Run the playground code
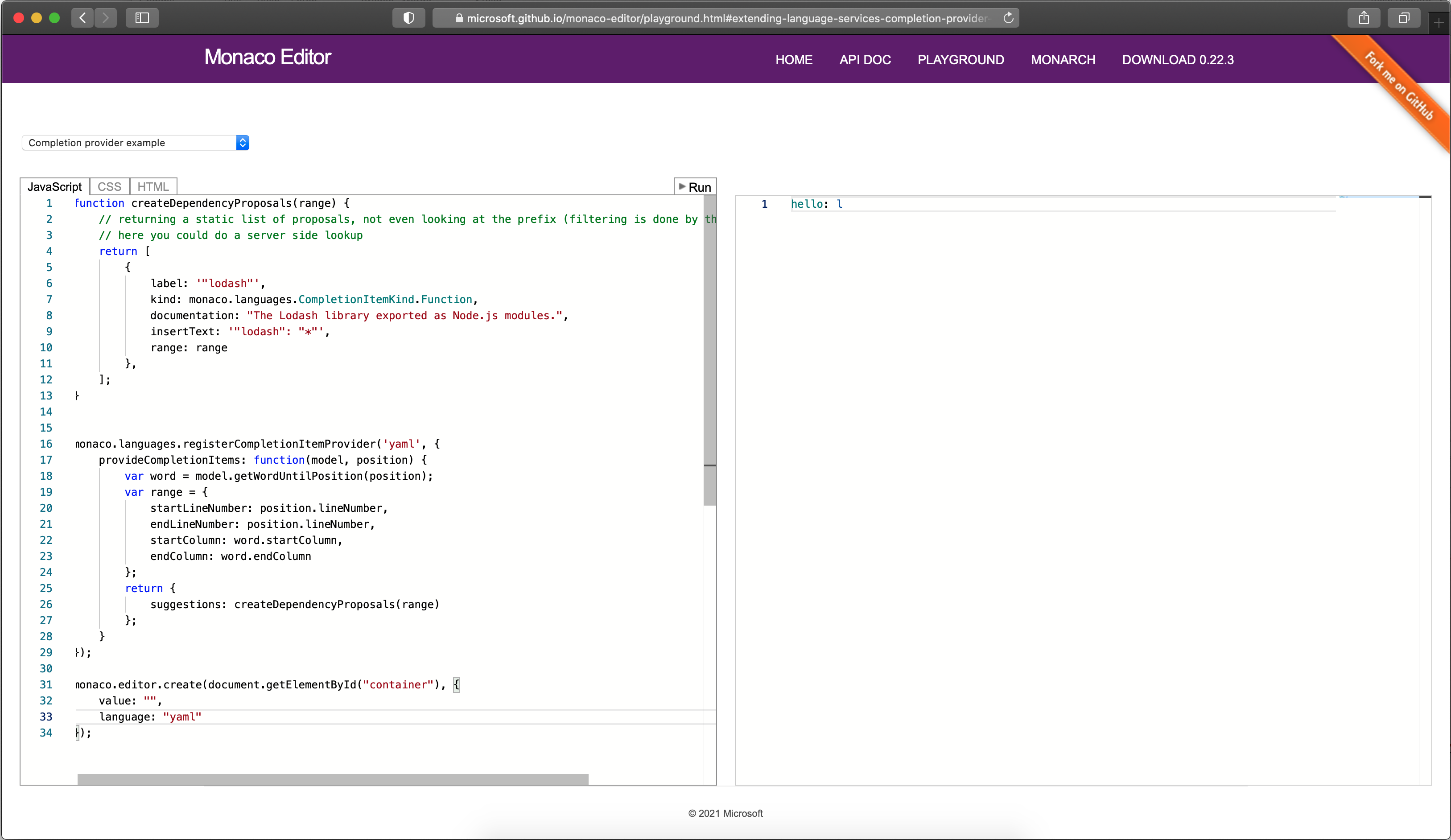 tap(695, 186)
